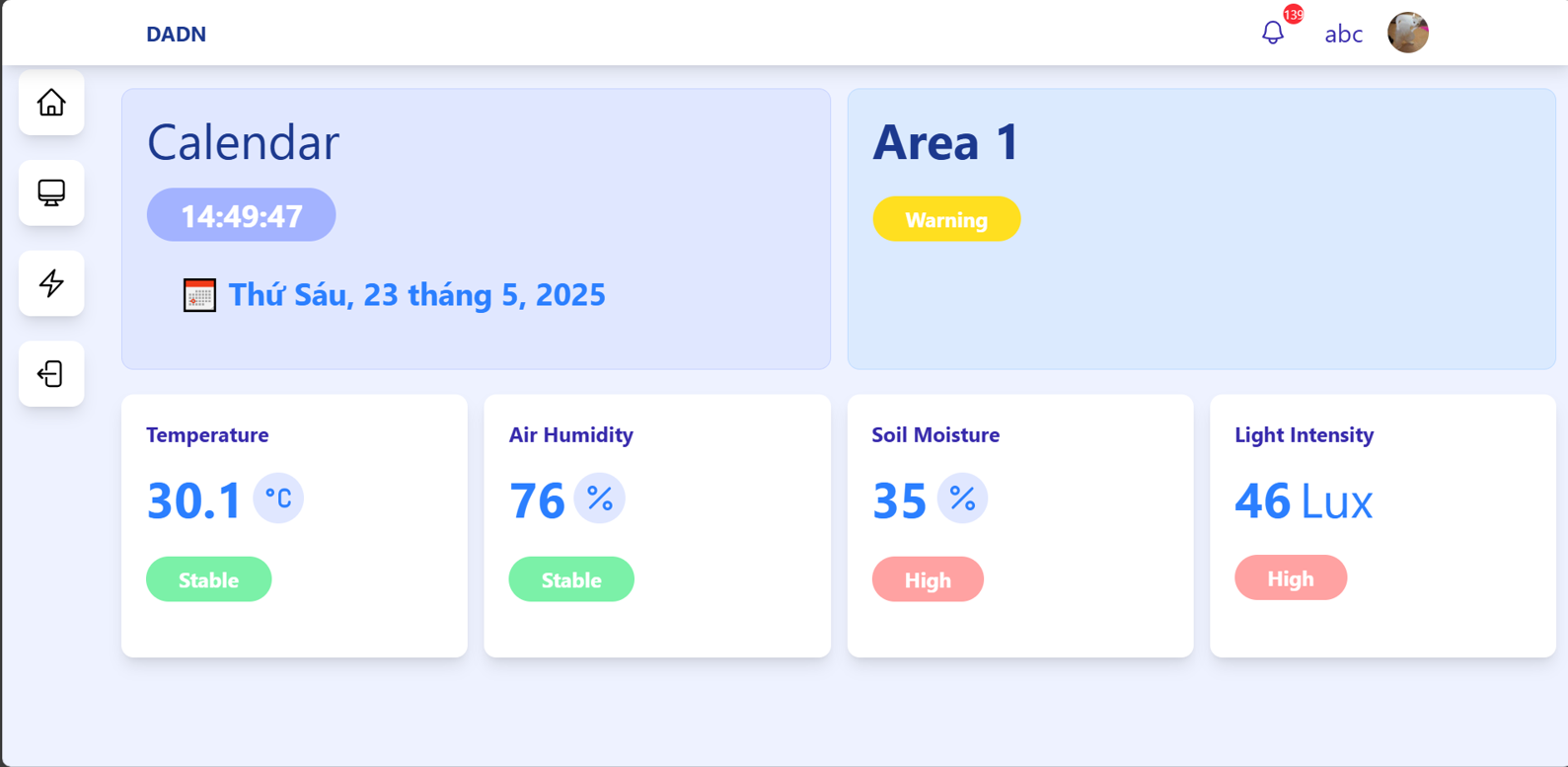Click the Warning badge for Area 1

pos(945,218)
